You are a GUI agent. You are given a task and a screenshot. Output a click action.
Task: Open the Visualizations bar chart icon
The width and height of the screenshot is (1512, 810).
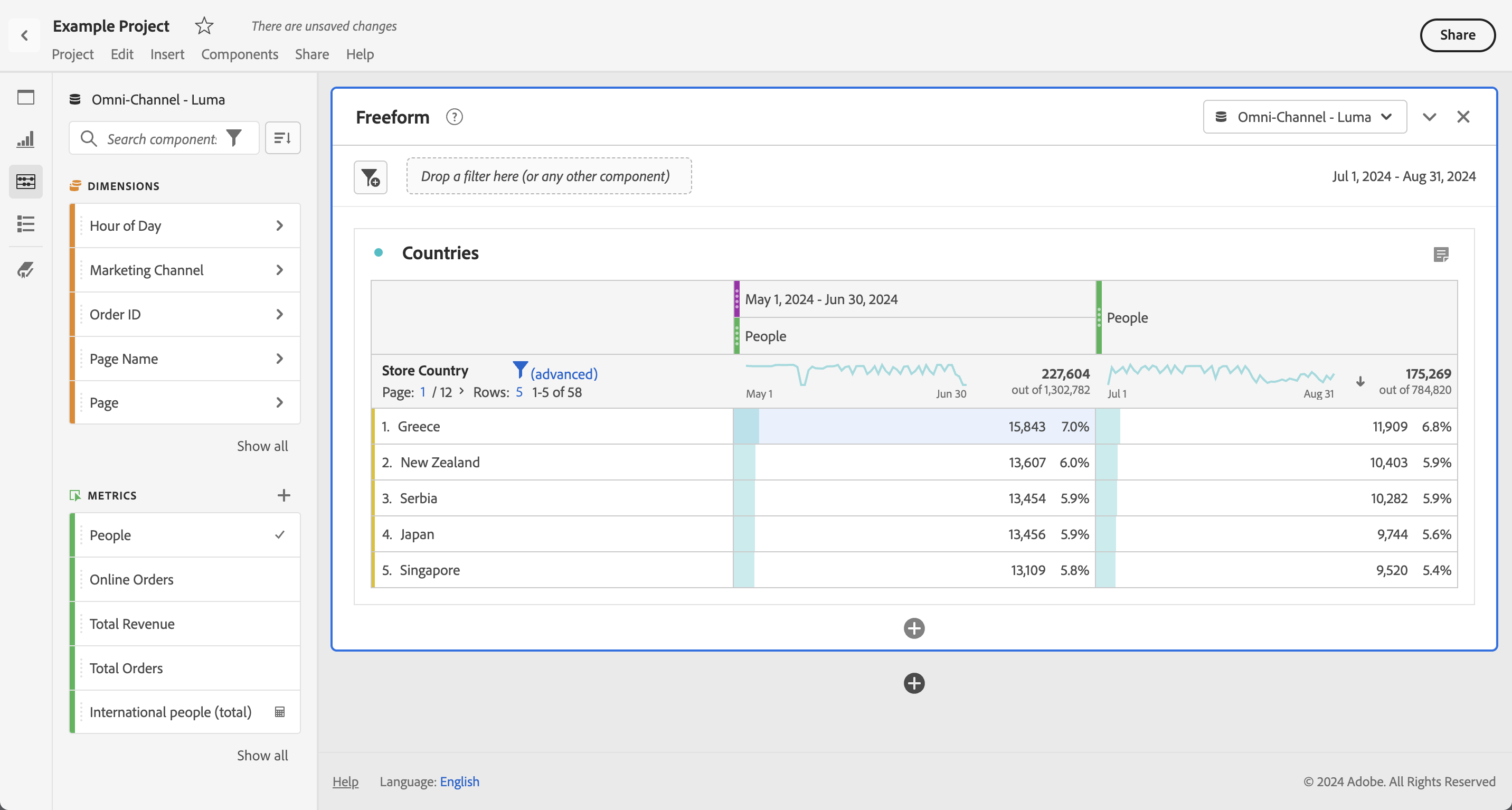pyautogui.click(x=26, y=139)
